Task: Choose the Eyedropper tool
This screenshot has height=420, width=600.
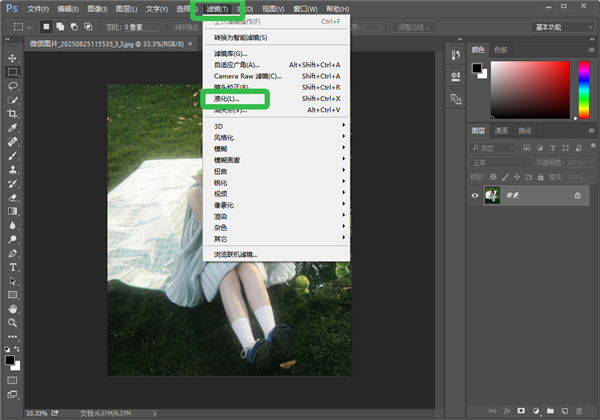Action: tap(13, 128)
